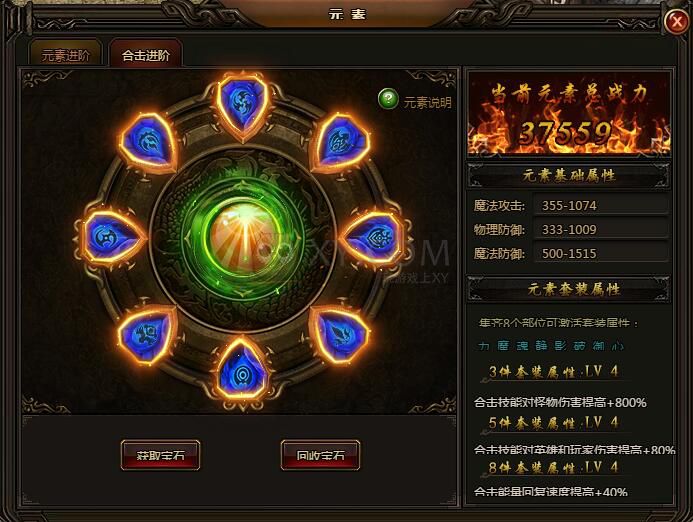Select the upper-right blue gem slot
Image resolution: width=693 pixels, height=522 pixels.
(x=340, y=142)
